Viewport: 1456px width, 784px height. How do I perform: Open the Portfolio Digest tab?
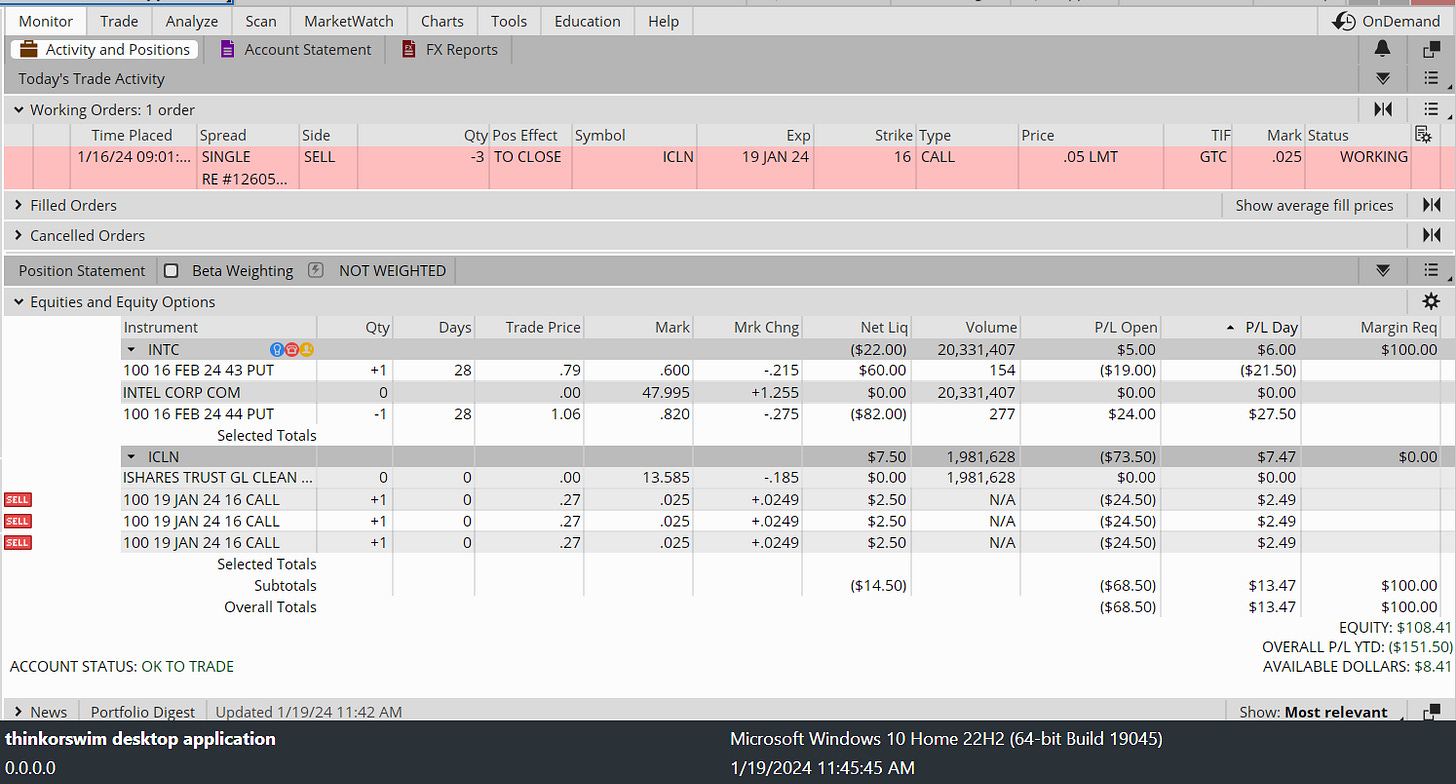143,712
